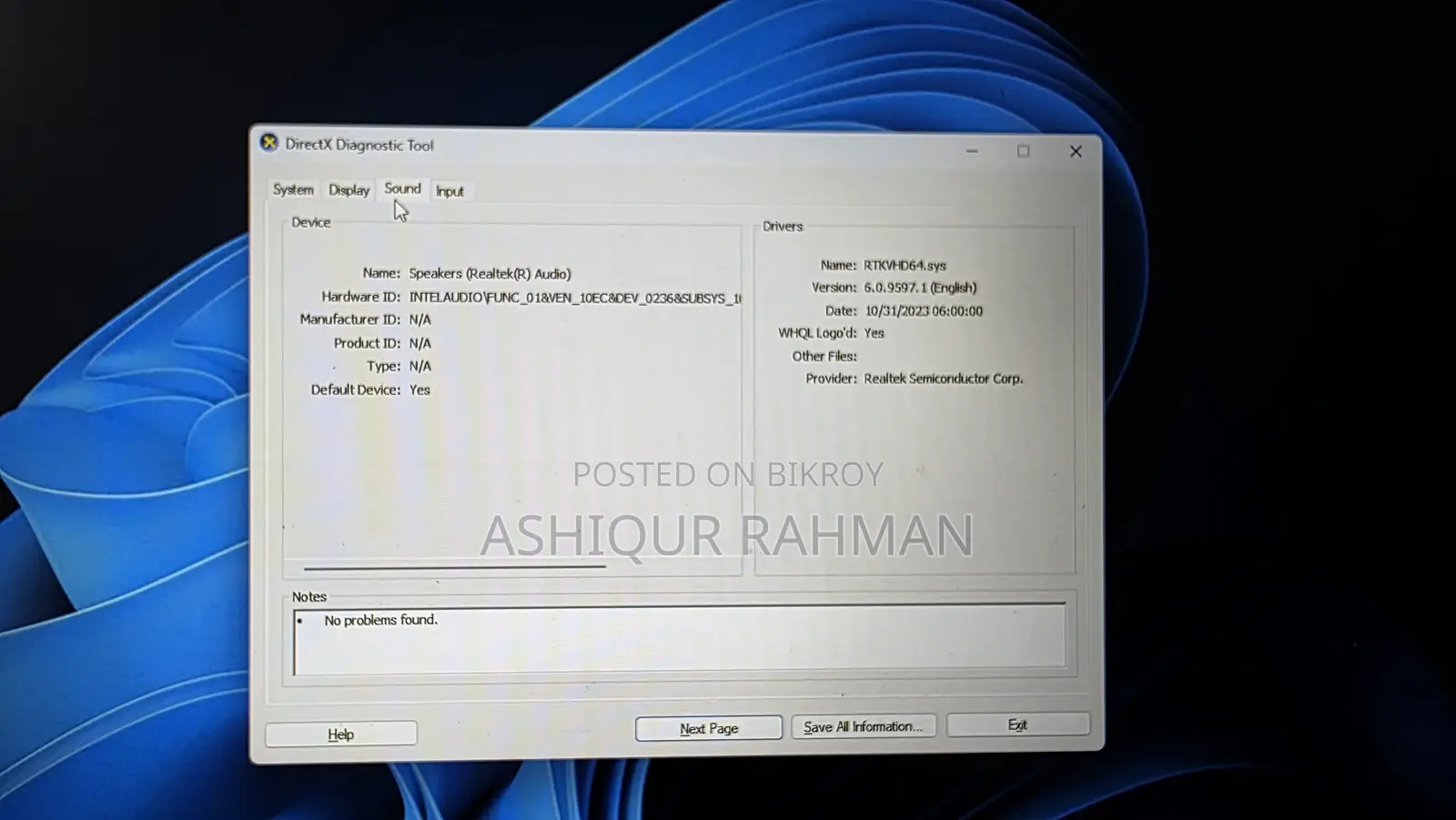Click Save All Information button

(863, 726)
